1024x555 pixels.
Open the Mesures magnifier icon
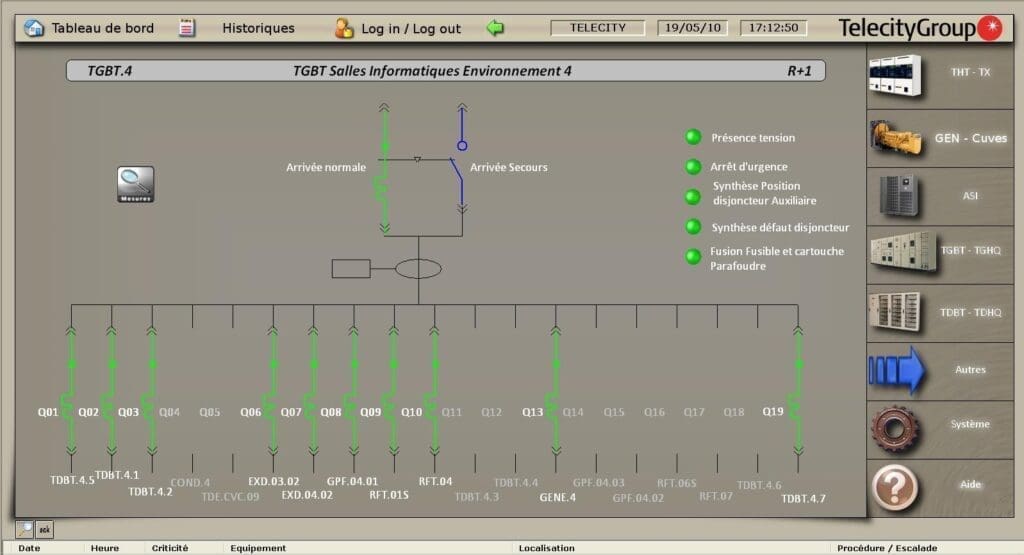[x=136, y=184]
